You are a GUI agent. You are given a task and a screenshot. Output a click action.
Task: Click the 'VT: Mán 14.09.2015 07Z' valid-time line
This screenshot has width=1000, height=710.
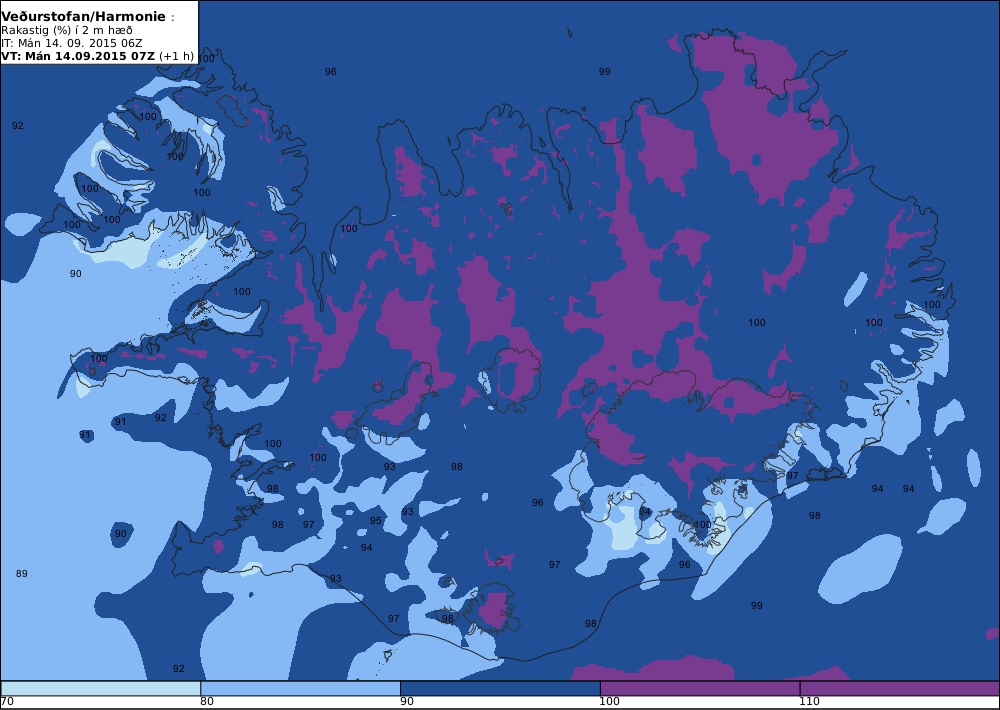point(78,56)
